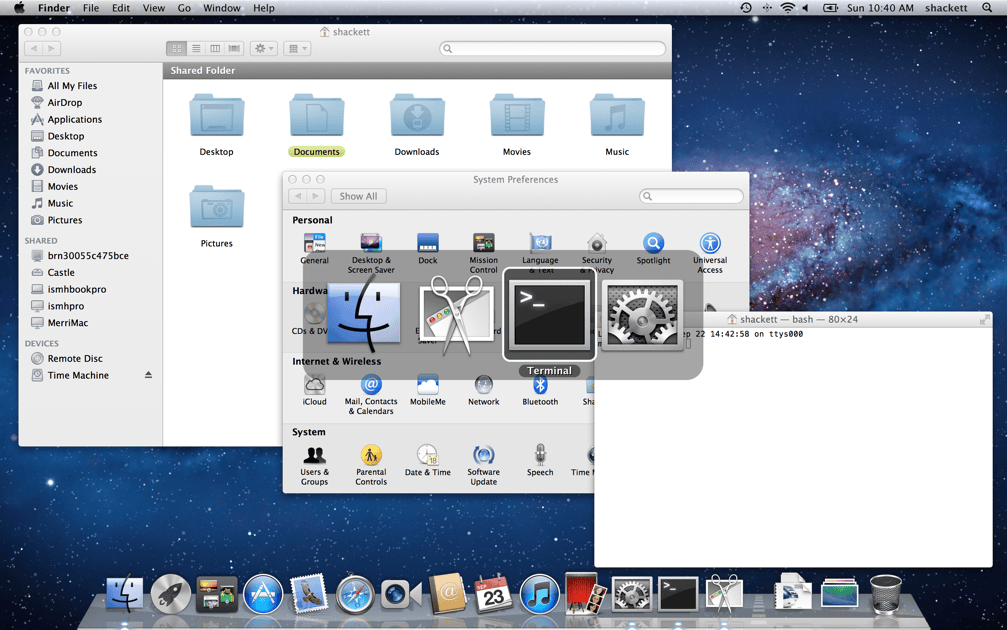This screenshot has height=630, width=1007.
Task: Eject the Time Machine device
Action: coord(148,375)
